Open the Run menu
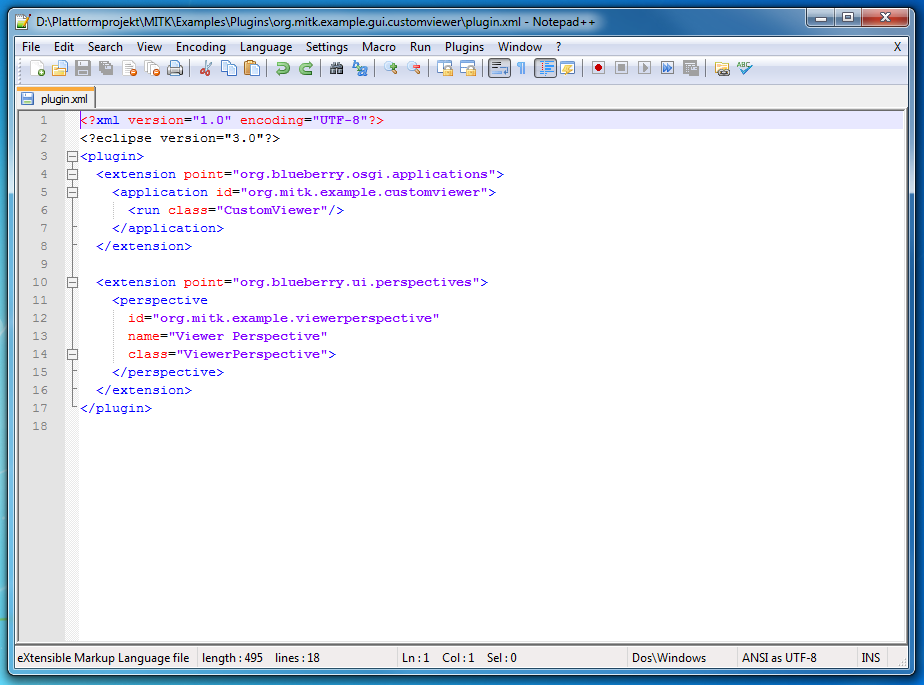Viewport: 924px width, 685px height. (420, 47)
